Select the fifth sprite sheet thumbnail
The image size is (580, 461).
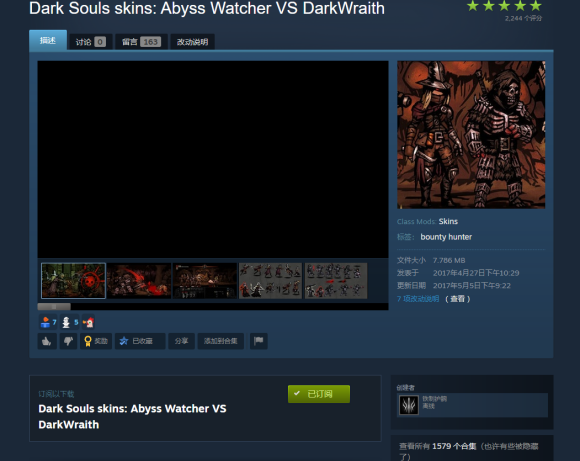pyautogui.click(x=336, y=280)
